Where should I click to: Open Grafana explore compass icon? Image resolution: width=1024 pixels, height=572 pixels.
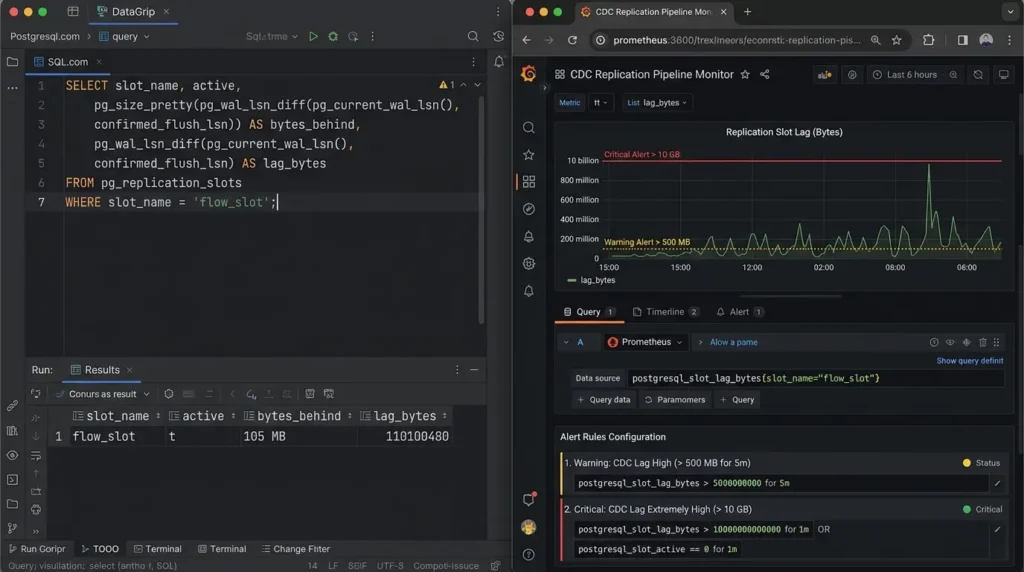(x=529, y=209)
